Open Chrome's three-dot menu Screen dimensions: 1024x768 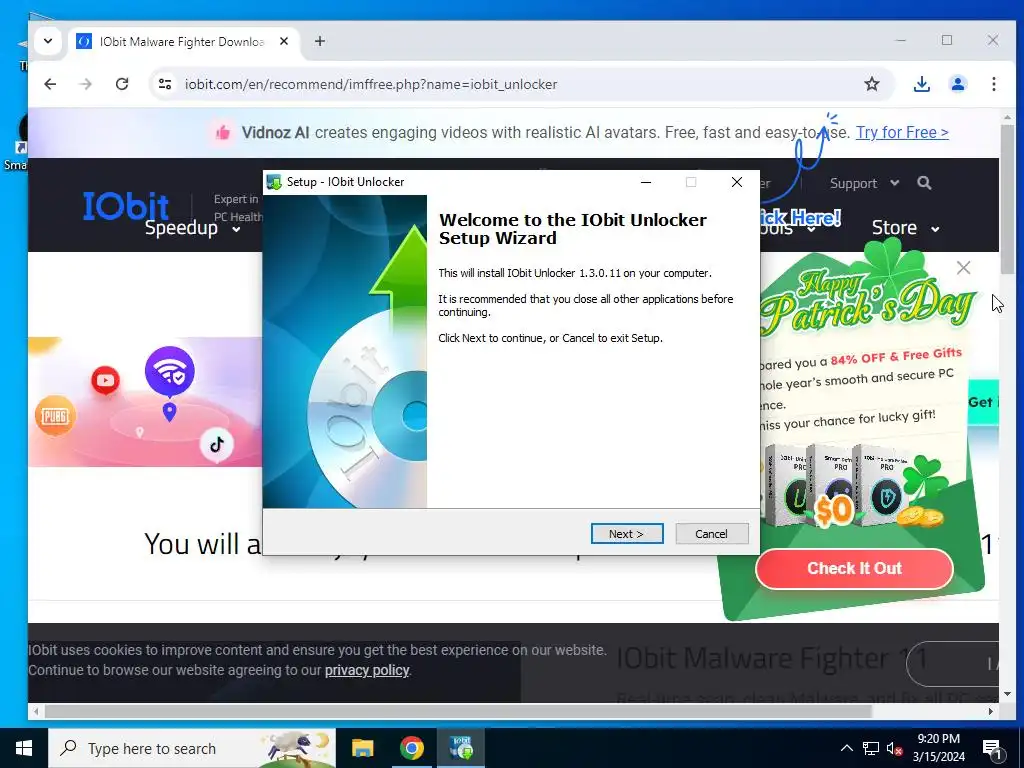coord(993,84)
